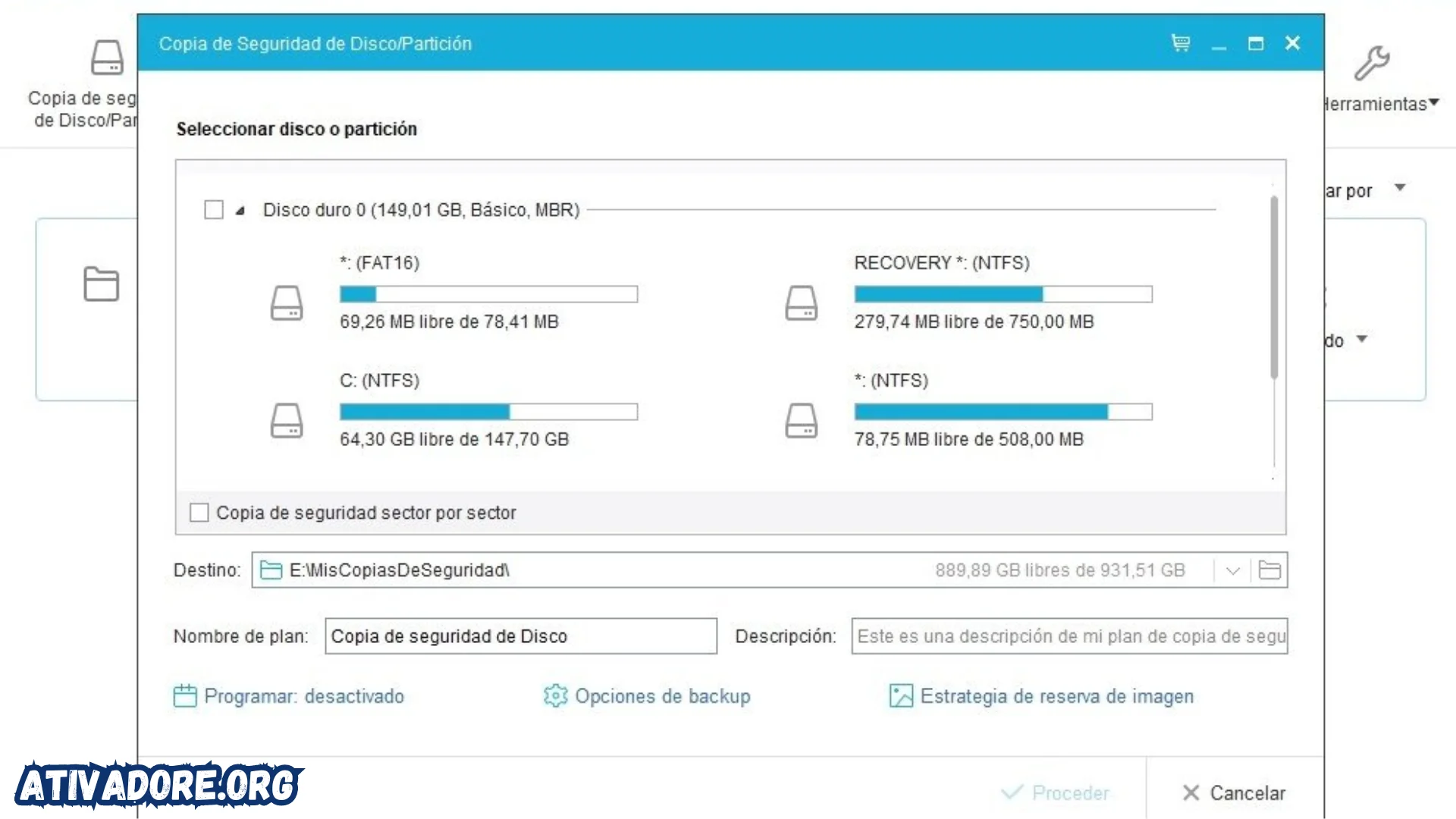The image size is (1456, 819).
Task: Click the RECOVERY partition usage bar
Action: point(1003,294)
